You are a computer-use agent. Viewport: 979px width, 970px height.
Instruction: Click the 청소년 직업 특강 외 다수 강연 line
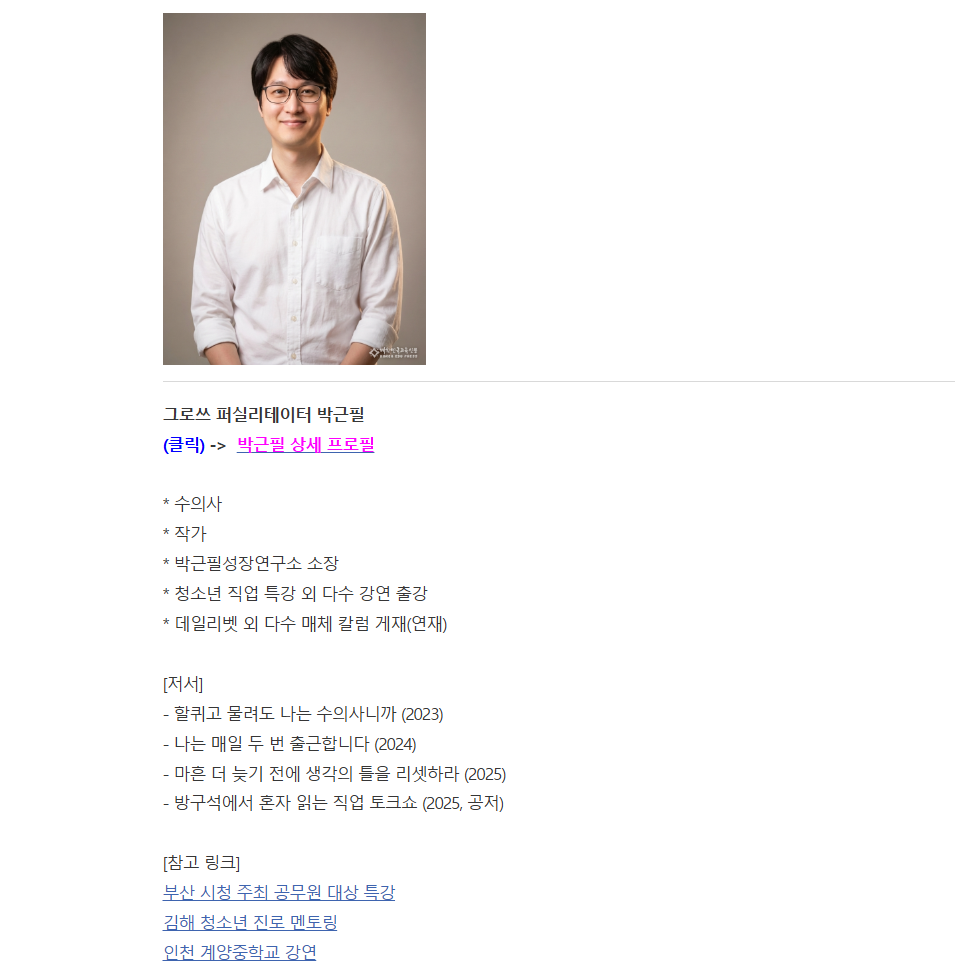[295, 594]
